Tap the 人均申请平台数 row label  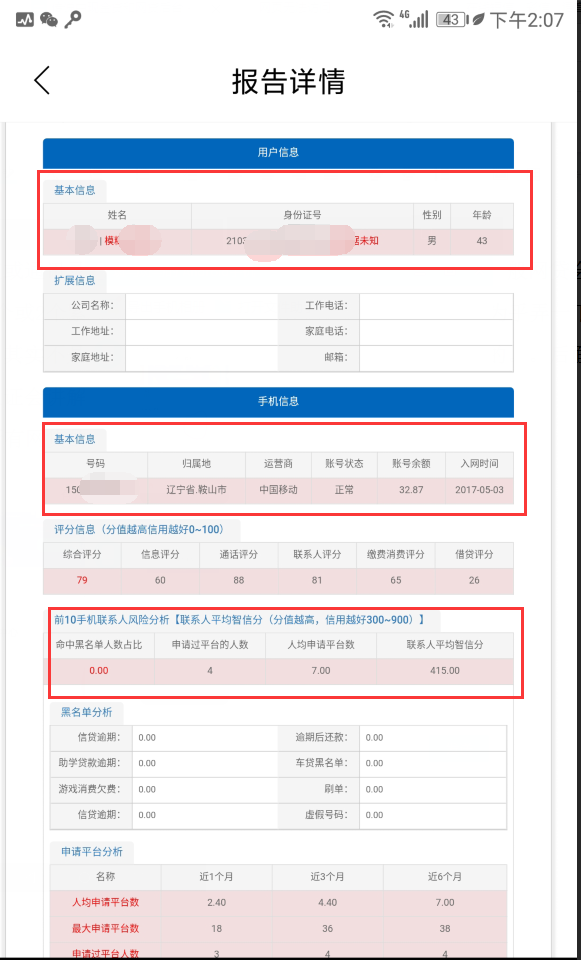105,902
